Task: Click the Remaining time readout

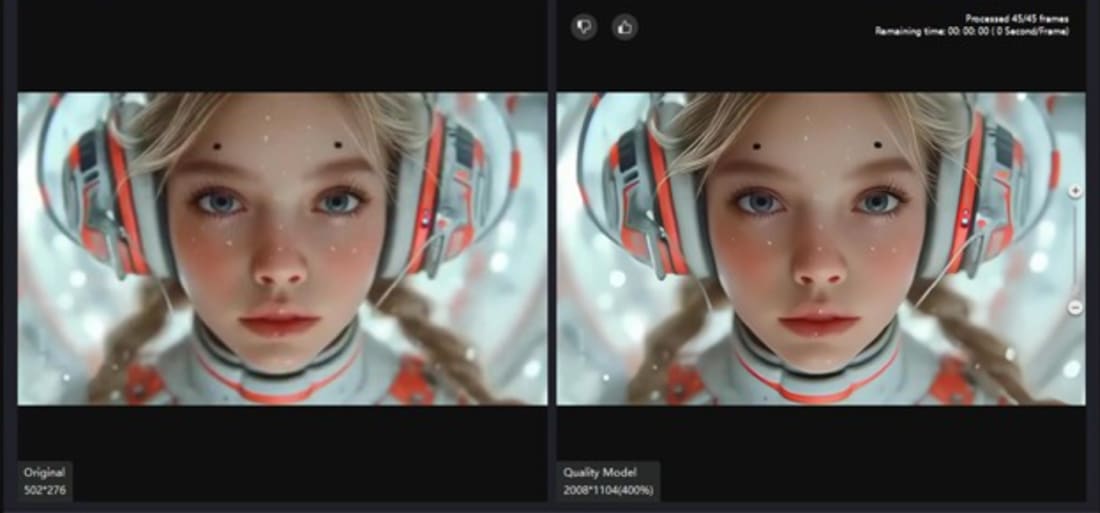Action: click(972, 32)
